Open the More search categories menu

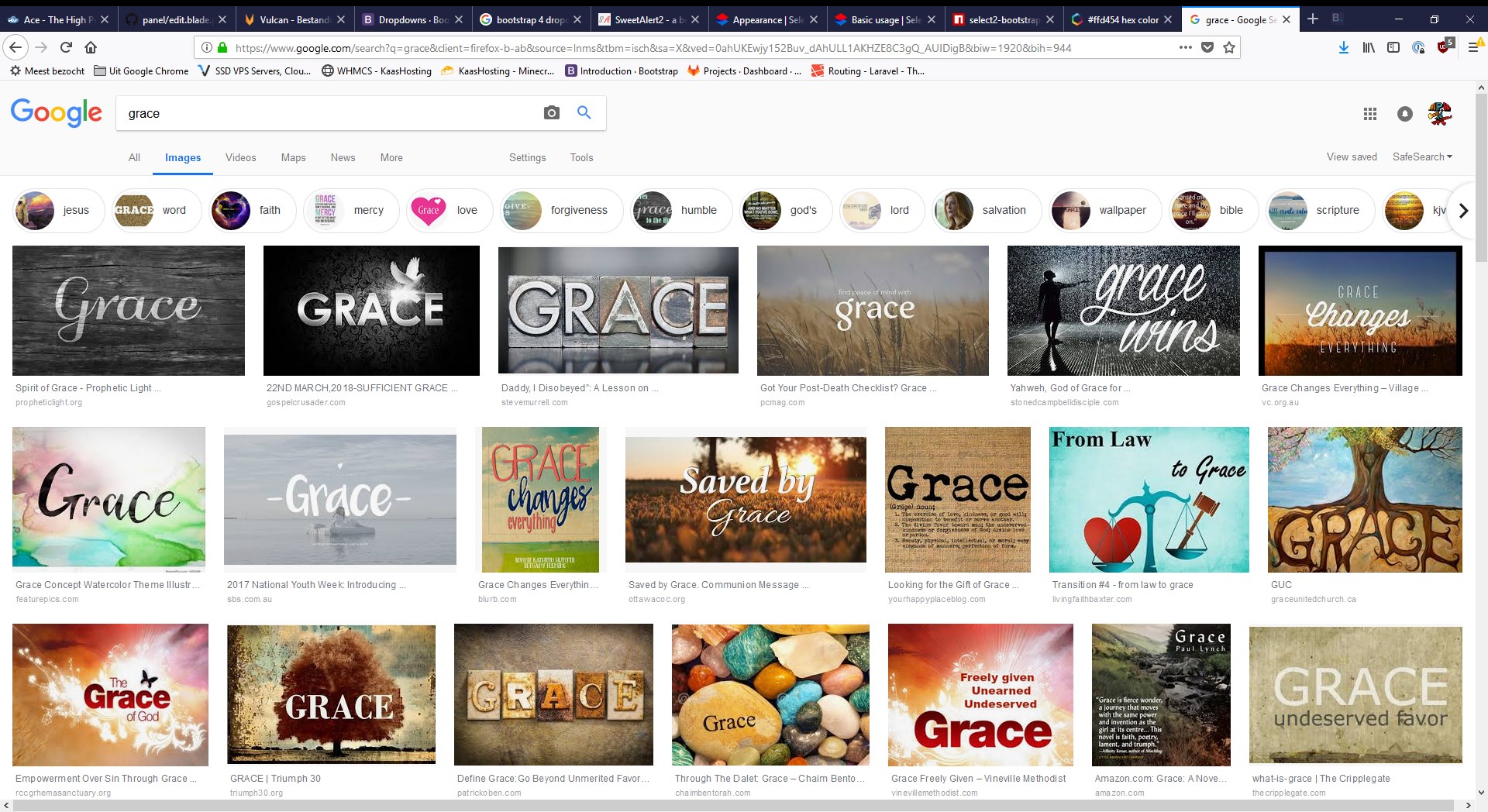point(391,157)
